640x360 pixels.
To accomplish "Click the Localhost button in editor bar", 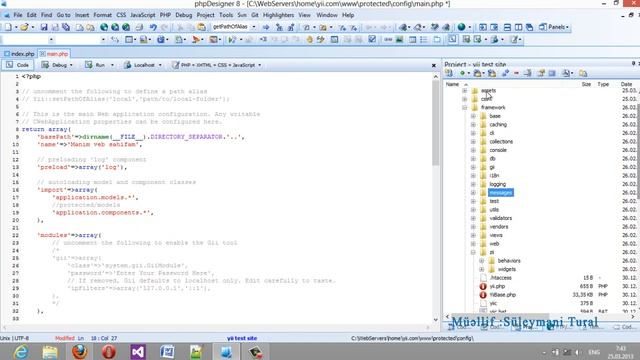I will pos(140,65).
